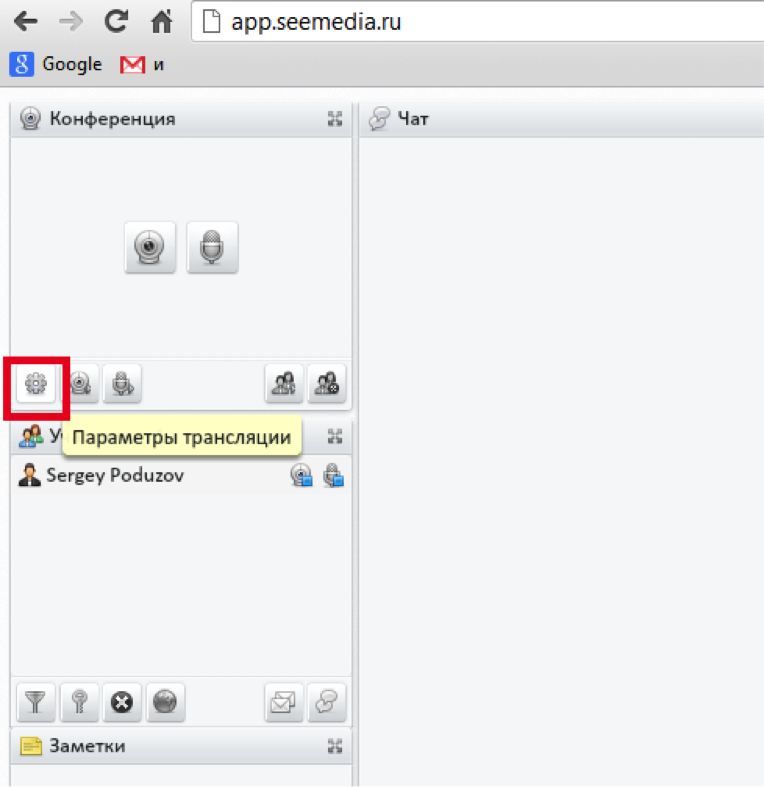Go back in the browser
Image resolution: width=764 pixels, height=787 pixels.
(x=26, y=22)
